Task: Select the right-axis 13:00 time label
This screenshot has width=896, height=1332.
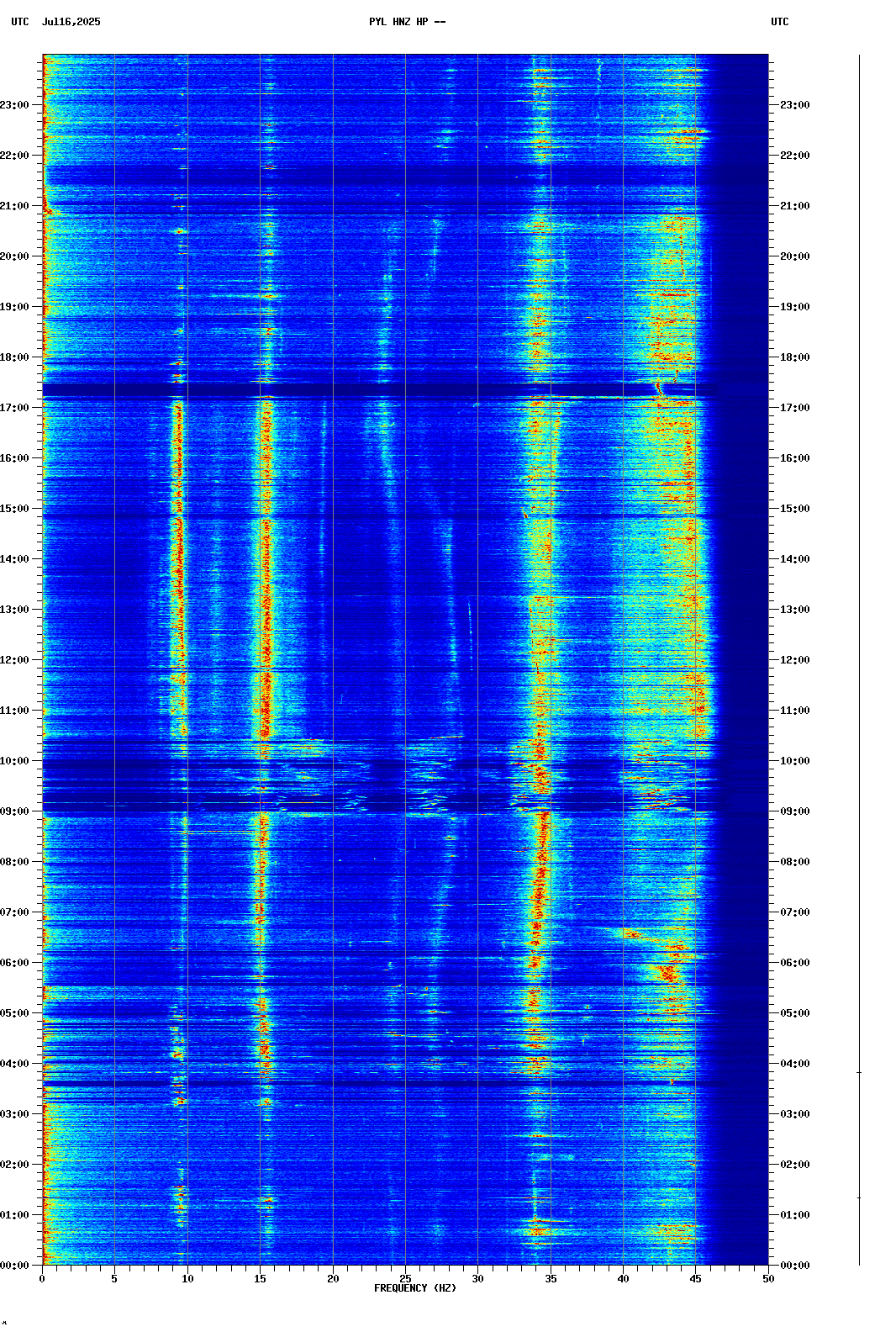Action: click(x=795, y=610)
